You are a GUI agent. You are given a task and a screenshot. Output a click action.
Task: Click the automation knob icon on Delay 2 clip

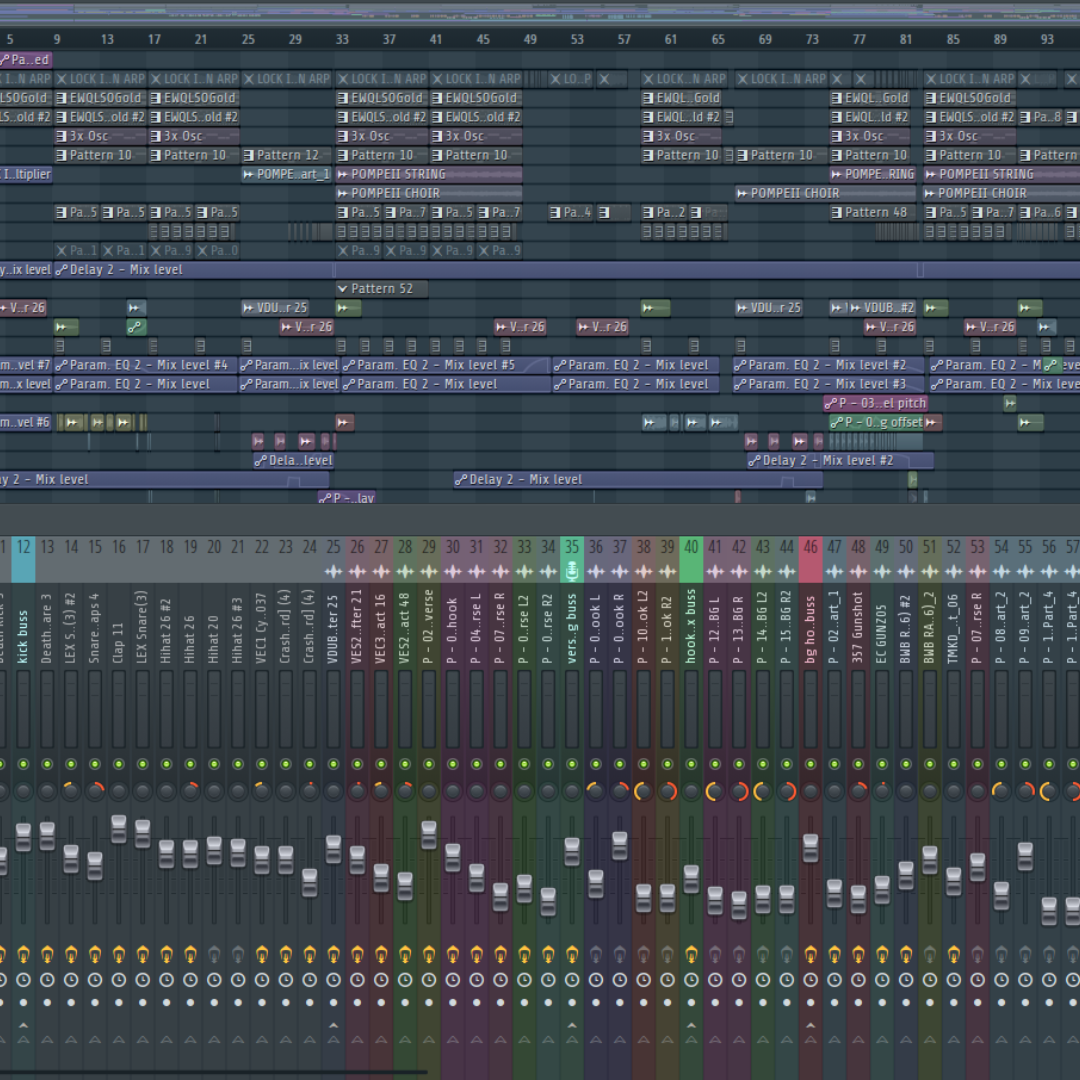[x=60, y=269]
